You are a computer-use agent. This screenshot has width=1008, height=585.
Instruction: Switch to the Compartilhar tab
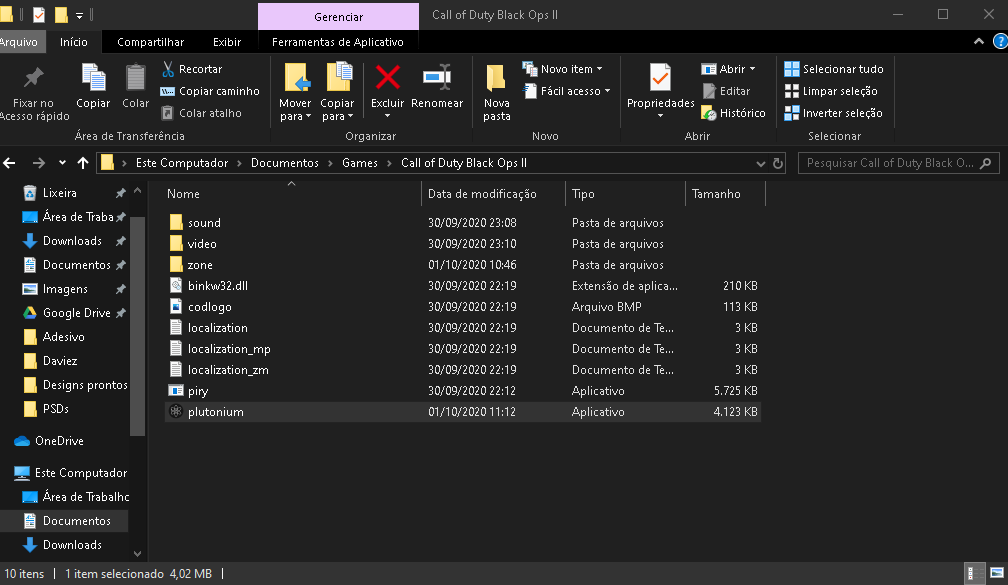[x=150, y=42]
